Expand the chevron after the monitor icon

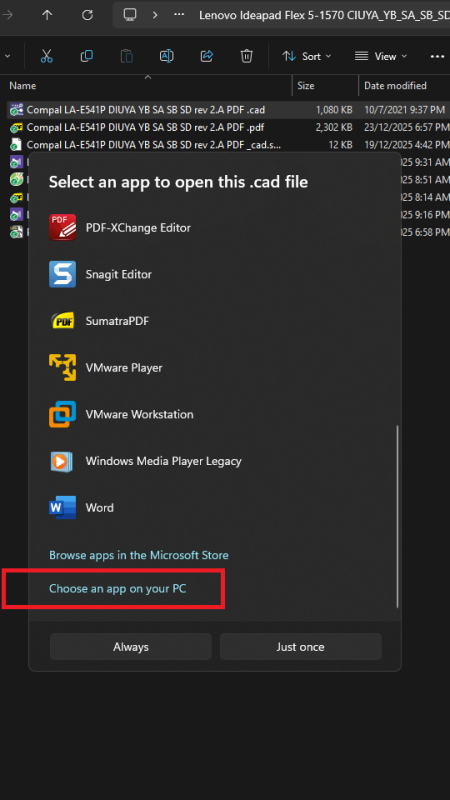(155, 15)
